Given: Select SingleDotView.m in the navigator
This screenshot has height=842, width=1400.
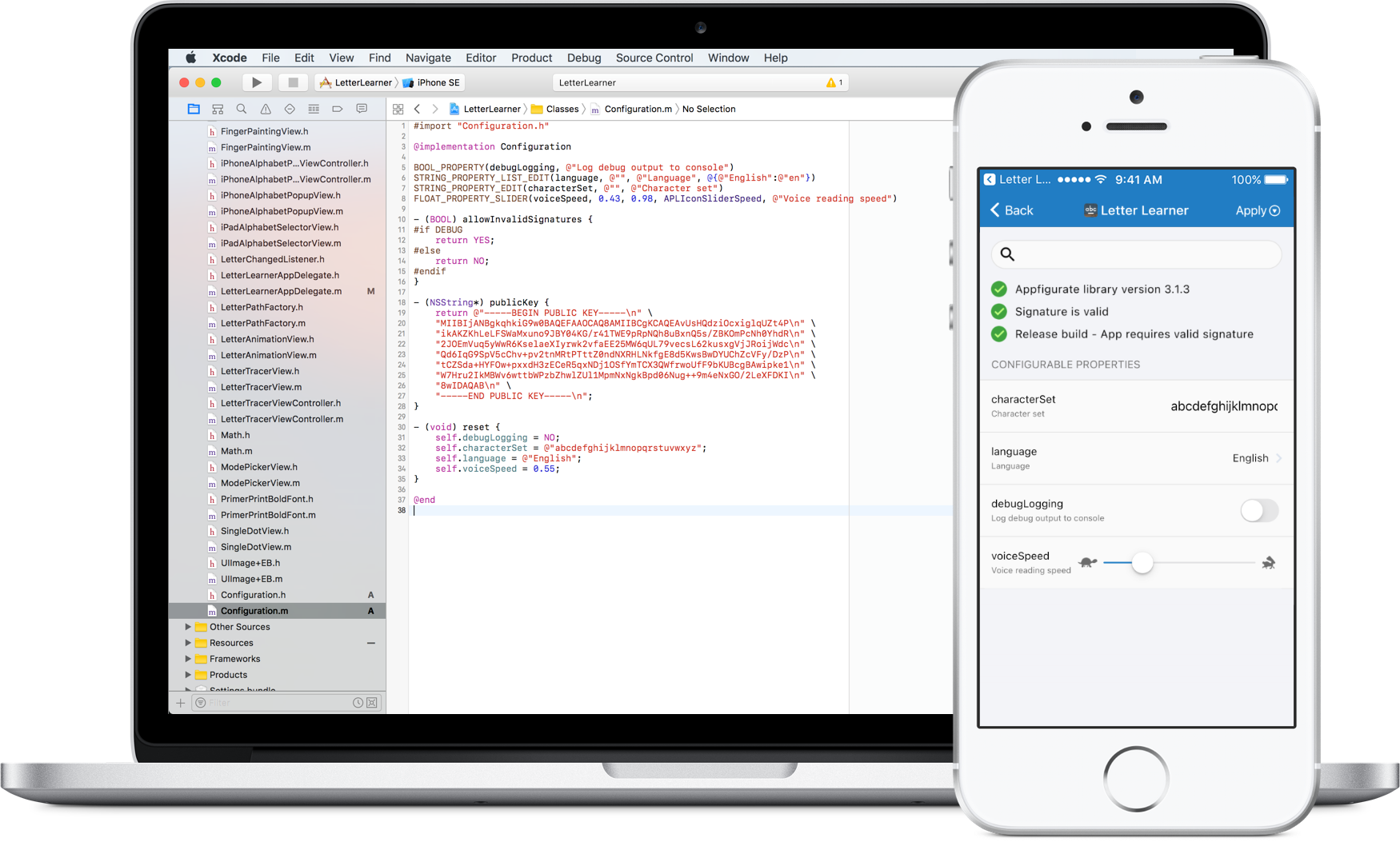Looking at the screenshot, I should [x=277, y=547].
